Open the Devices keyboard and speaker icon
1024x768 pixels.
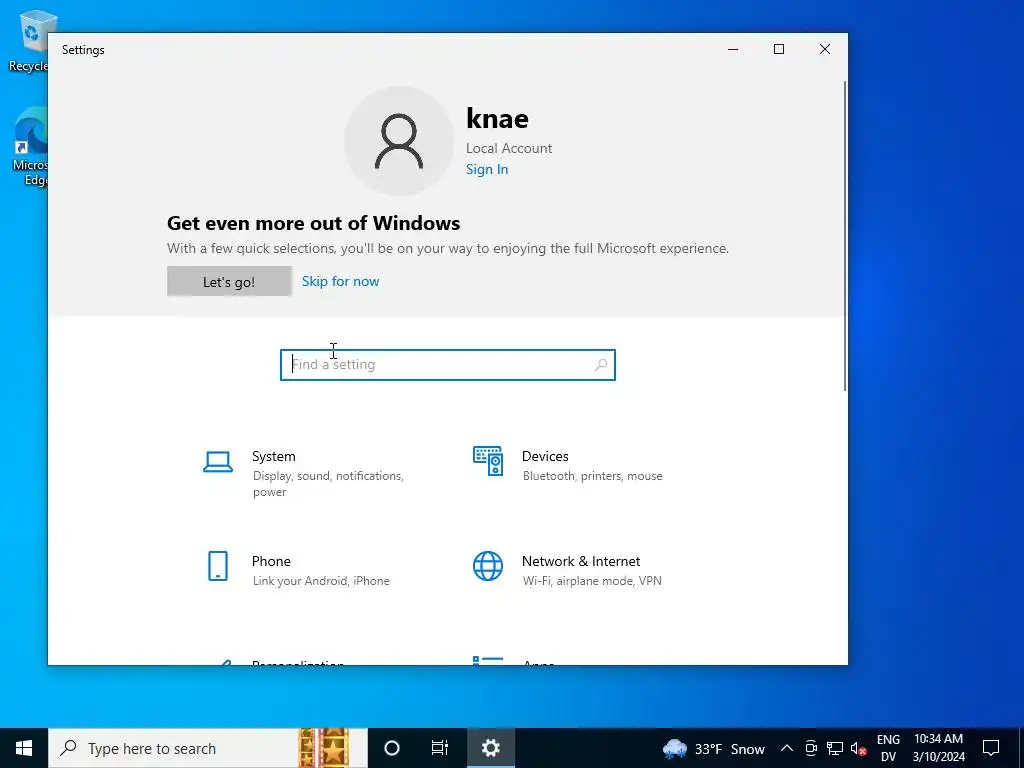(488, 461)
